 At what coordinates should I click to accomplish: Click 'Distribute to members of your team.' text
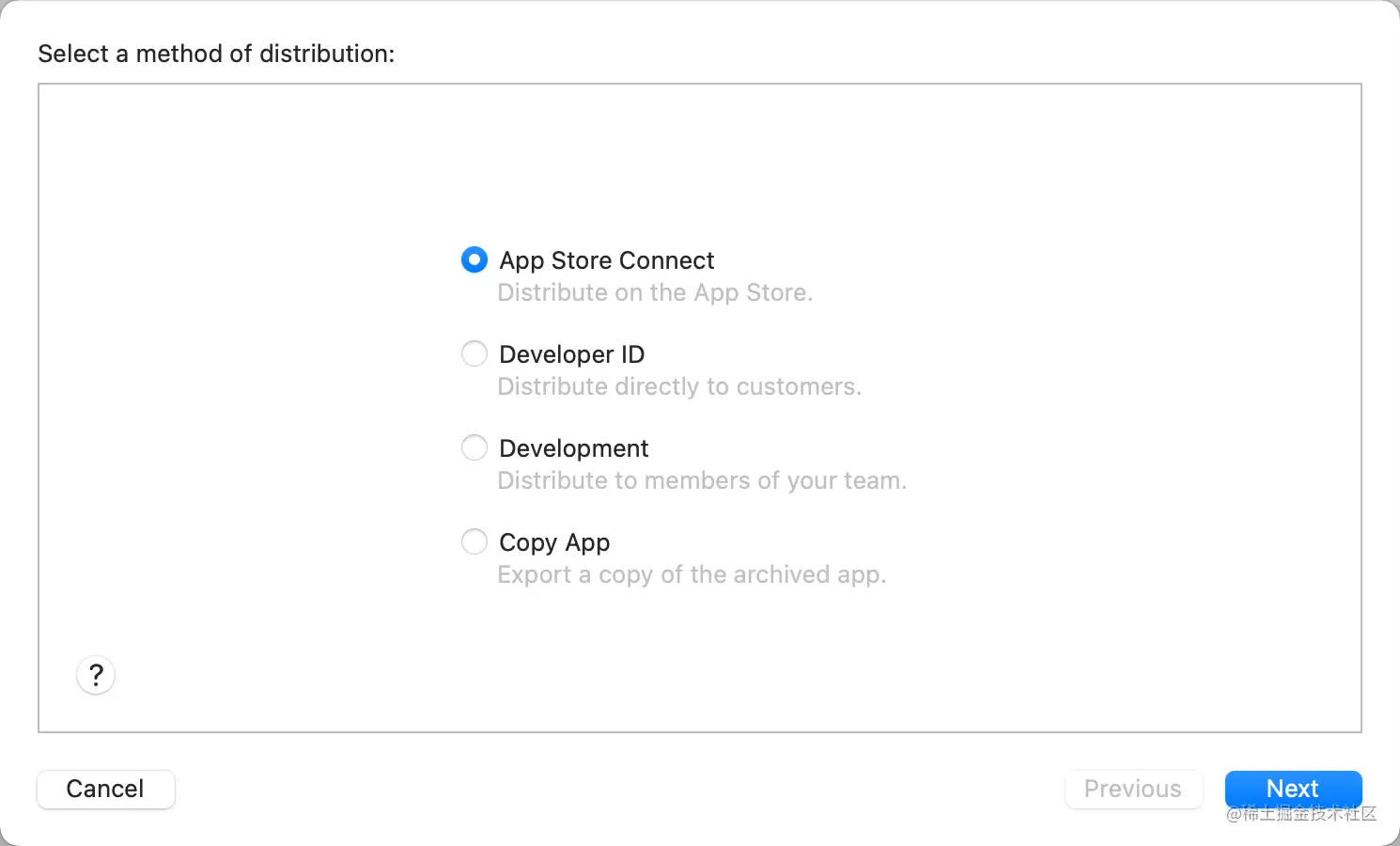[x=702, y=480]
